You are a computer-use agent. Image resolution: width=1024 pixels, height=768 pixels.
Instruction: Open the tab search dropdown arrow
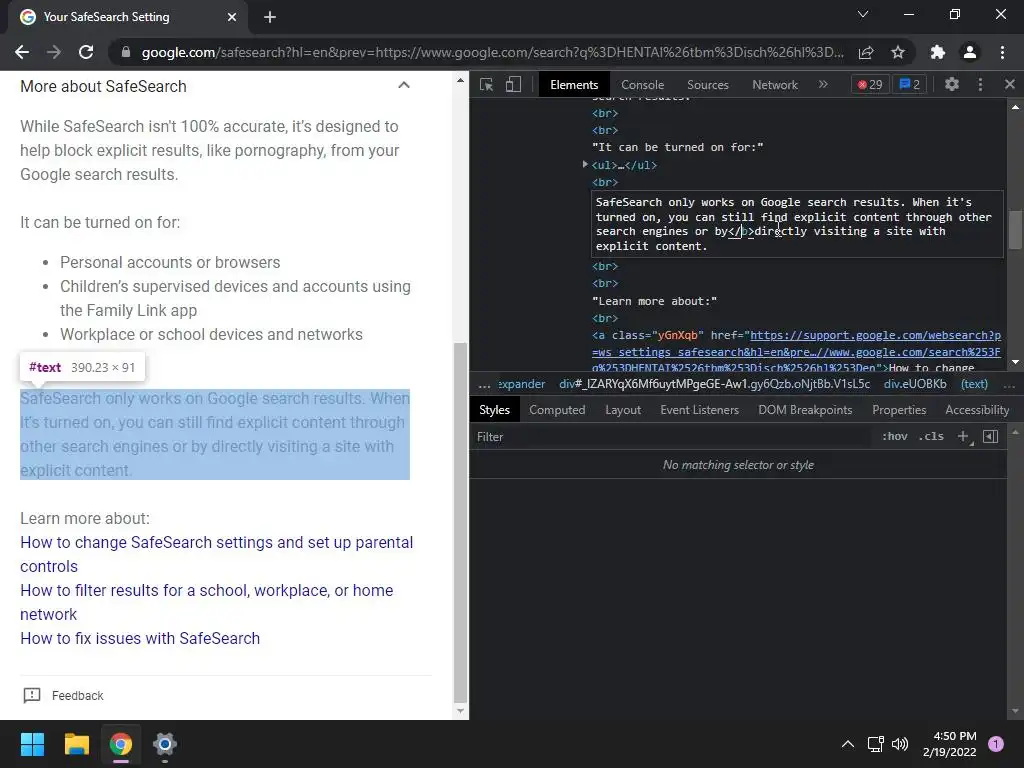tap(863, 14)
